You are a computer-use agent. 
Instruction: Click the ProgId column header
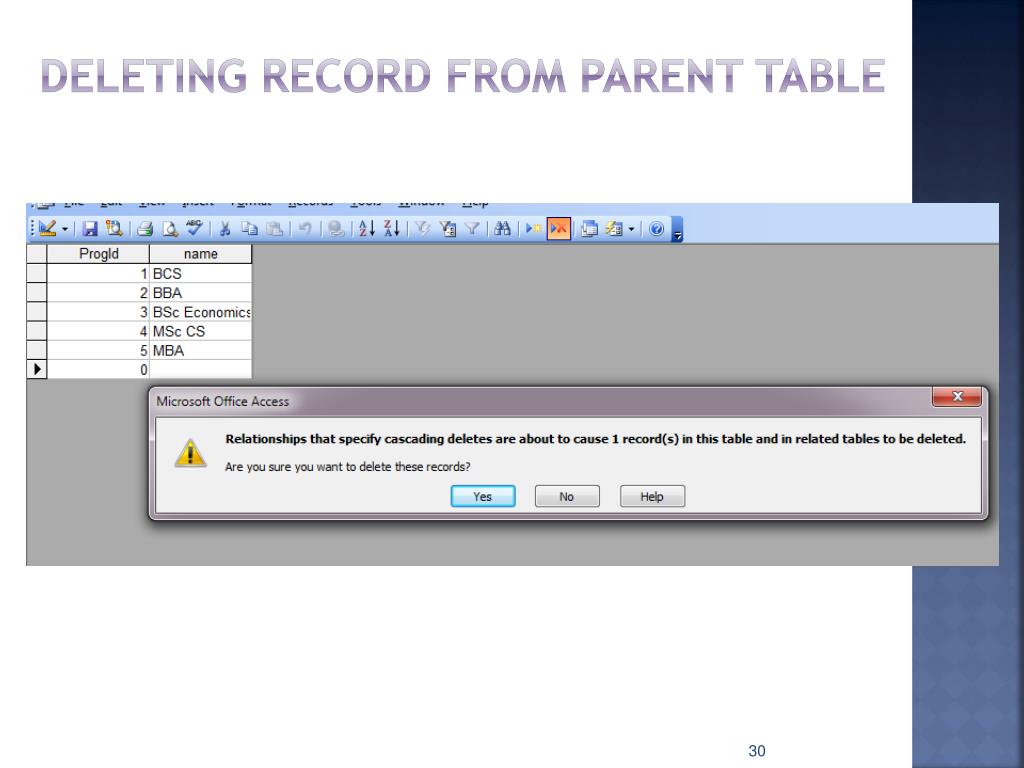tap(99, 254)
